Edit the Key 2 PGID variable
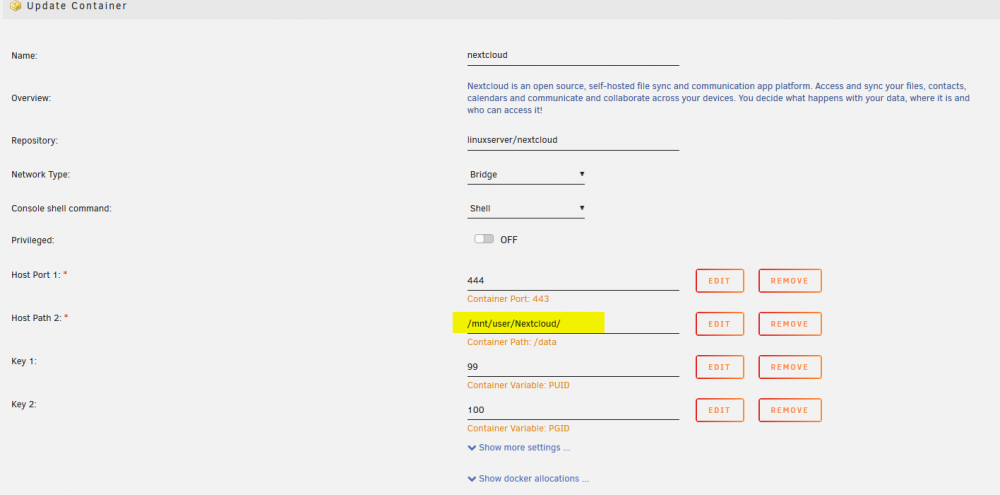1000x495 pixels. tap(719, 410)
